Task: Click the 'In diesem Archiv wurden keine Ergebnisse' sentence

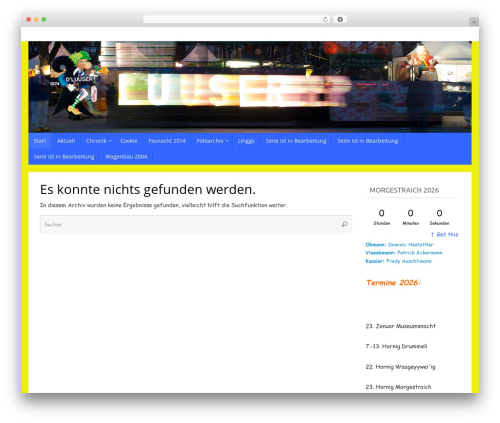Action: [x=163, y=205]
